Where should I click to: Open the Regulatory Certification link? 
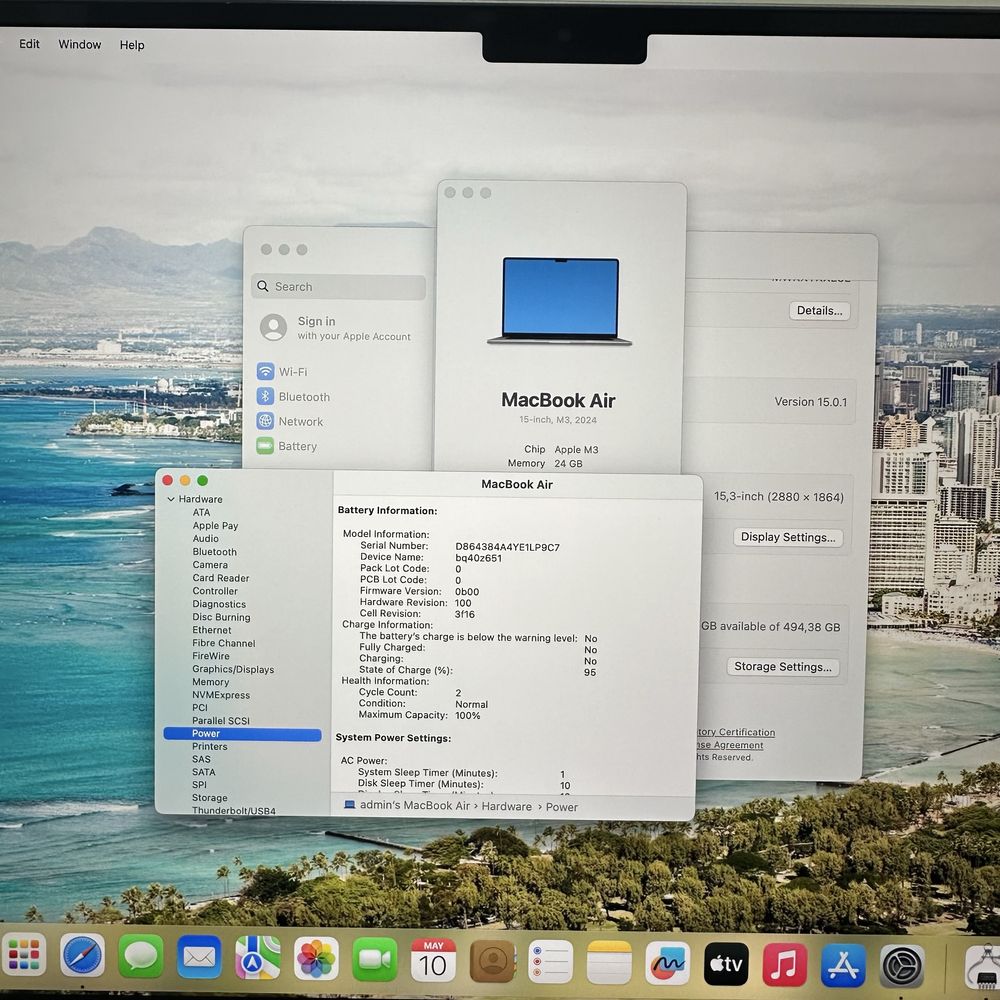(x=735, y=732)
